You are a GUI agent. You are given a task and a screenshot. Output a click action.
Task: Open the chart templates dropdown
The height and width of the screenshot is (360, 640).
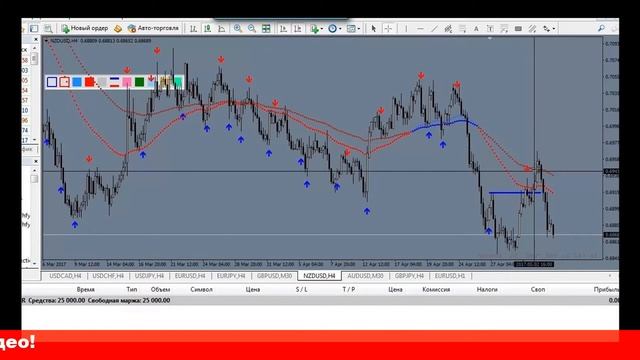click(x=353, y=29)
